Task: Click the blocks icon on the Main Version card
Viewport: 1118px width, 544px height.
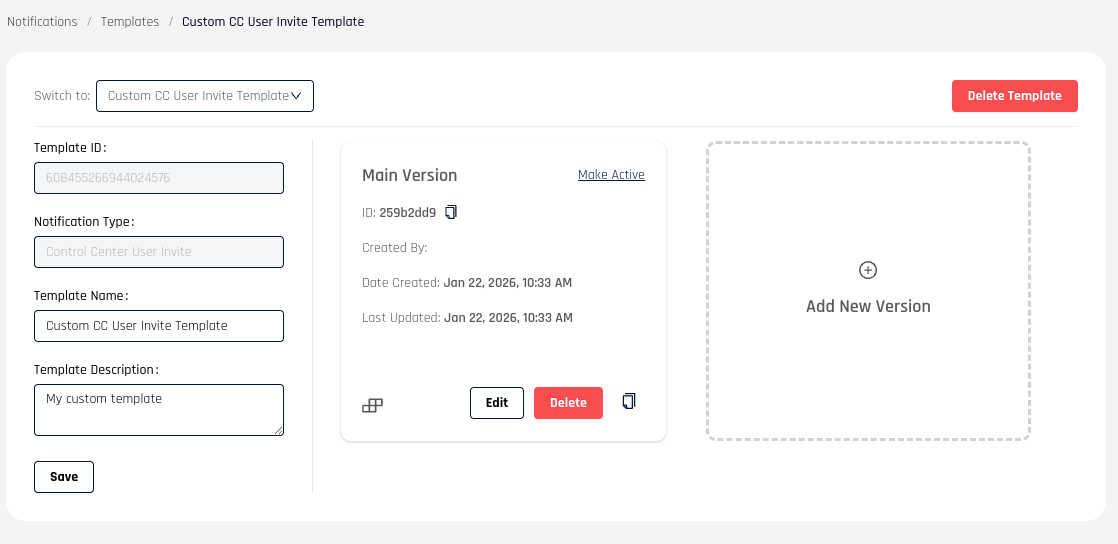Action: [x=372, y=405]
